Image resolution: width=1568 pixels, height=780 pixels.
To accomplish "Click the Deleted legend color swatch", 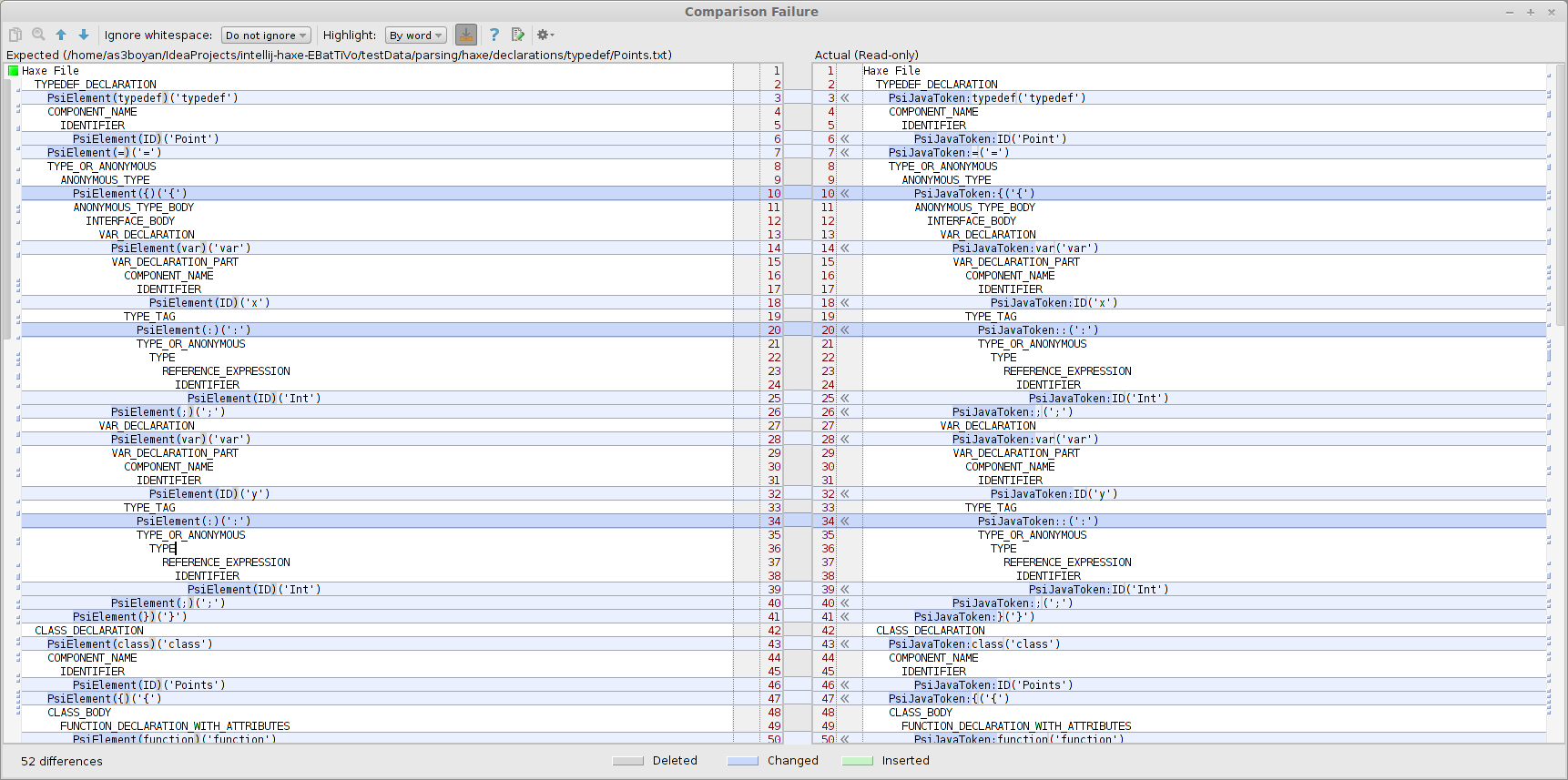I will coord(628,761).
